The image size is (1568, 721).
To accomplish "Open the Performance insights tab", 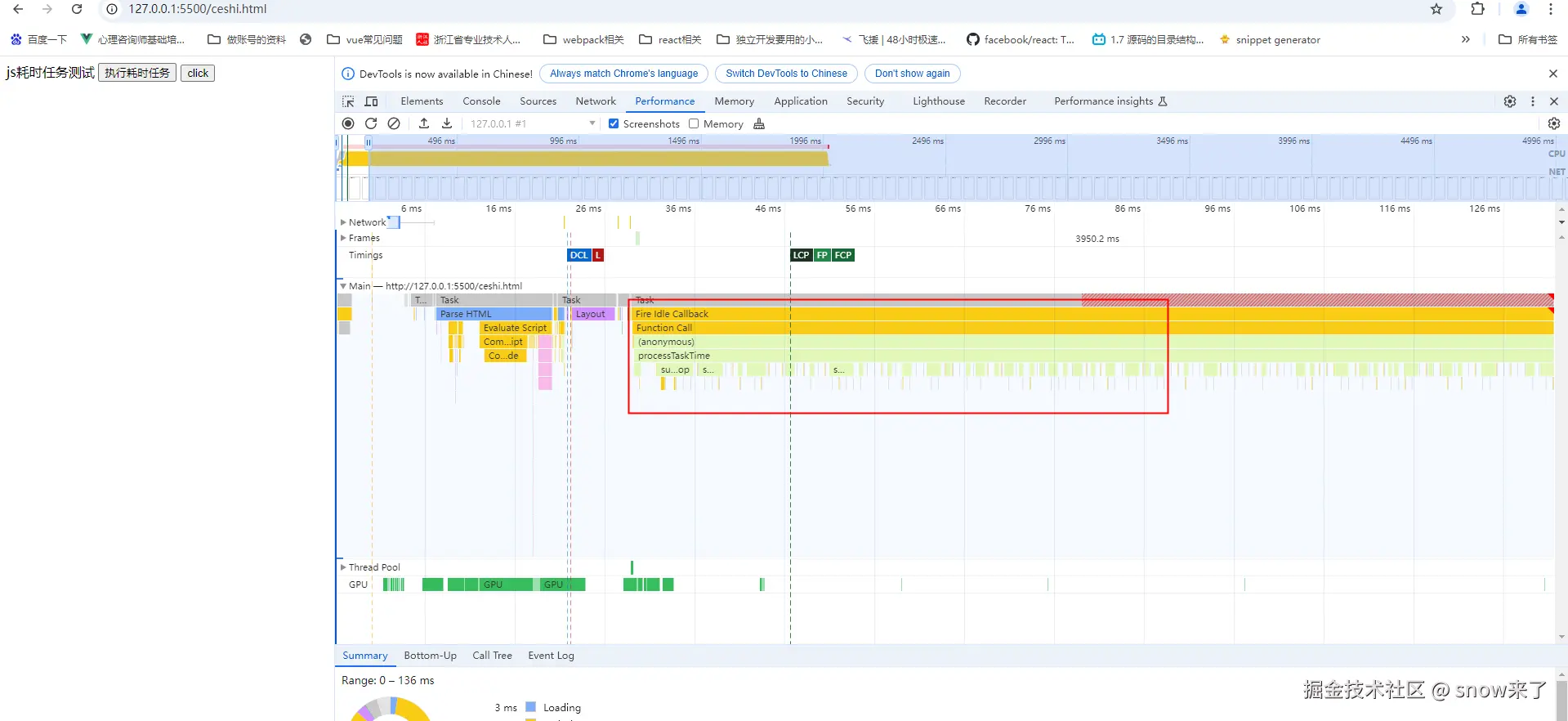I will pyautogui.click(x=1110, y=101).
